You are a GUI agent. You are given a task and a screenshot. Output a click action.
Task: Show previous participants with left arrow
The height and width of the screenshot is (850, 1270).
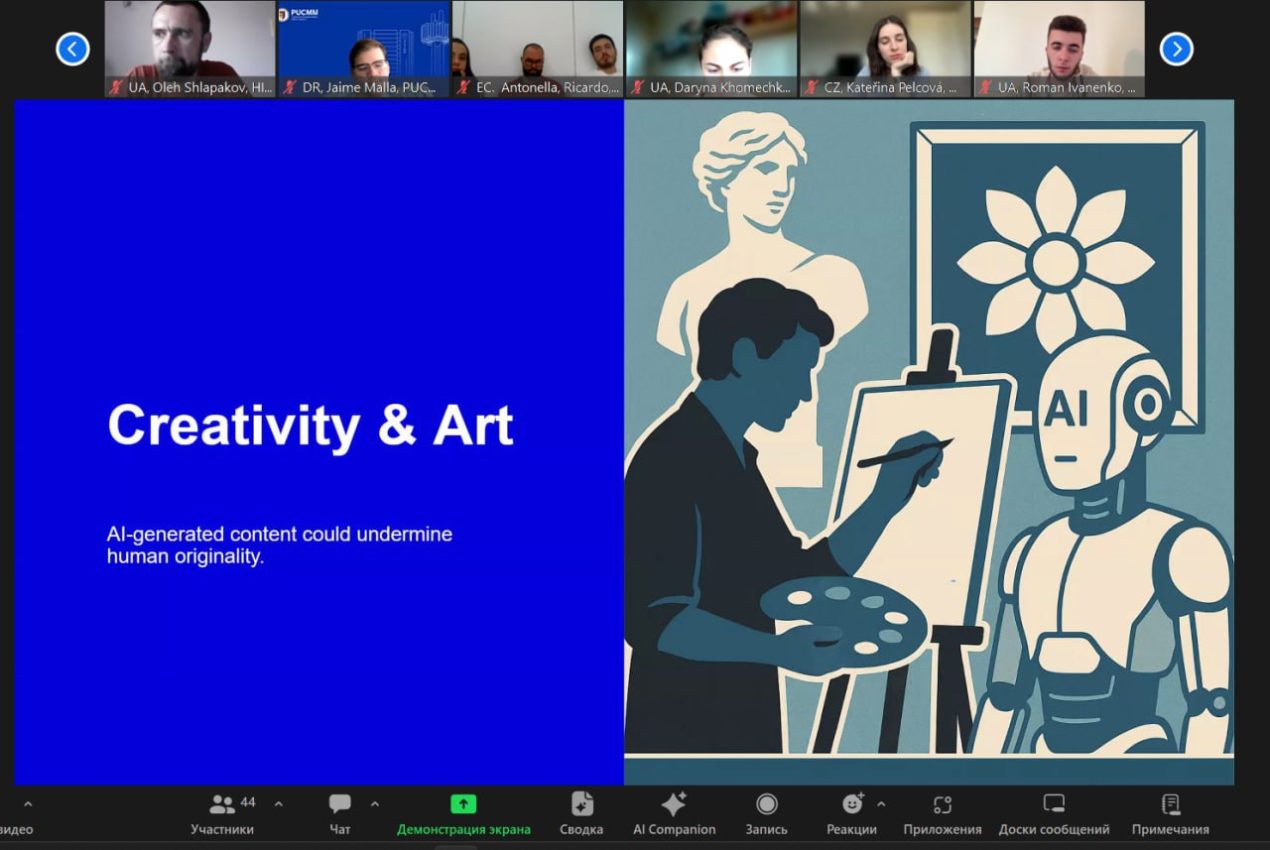[72, 48]
